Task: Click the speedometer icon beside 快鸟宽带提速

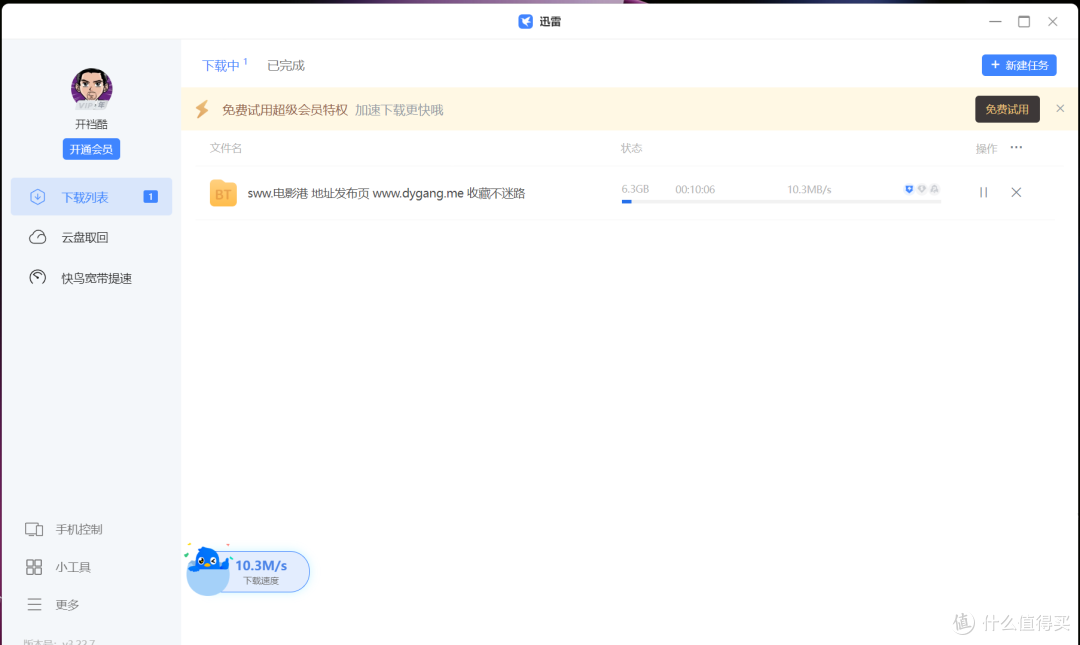Action: click(x=37, y=277)
